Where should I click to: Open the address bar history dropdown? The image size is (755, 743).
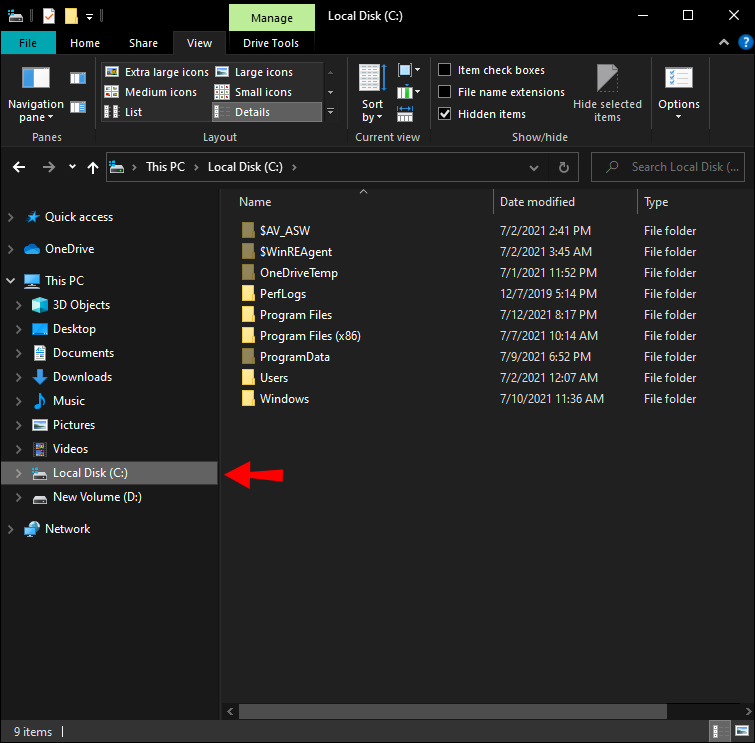(x=534, y=168)
